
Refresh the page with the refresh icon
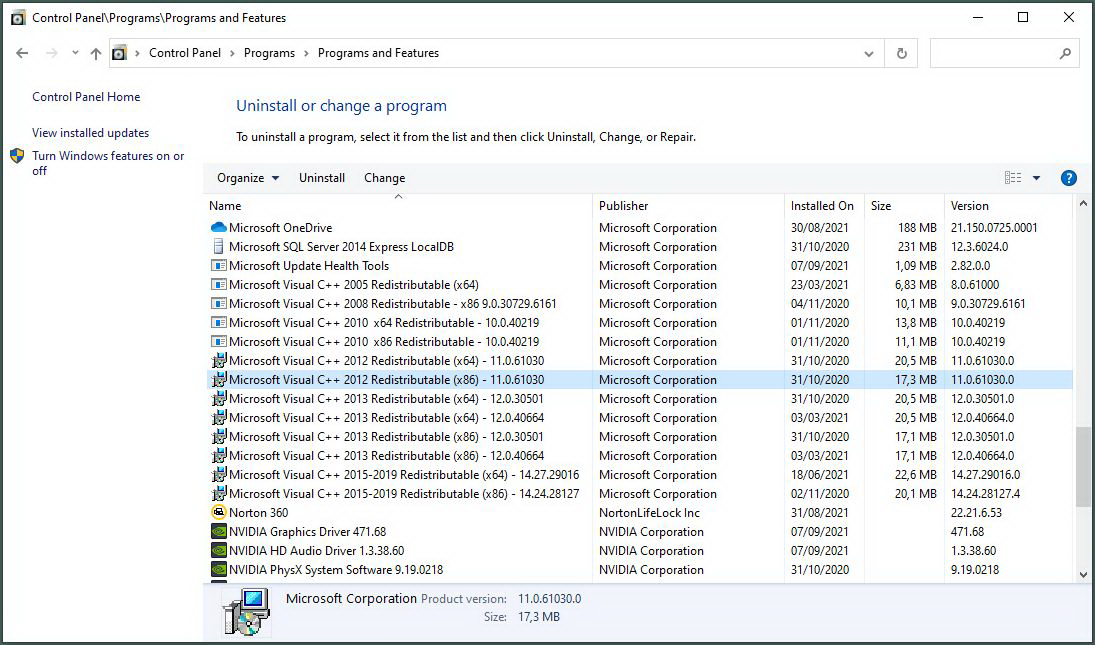point(901,52)
